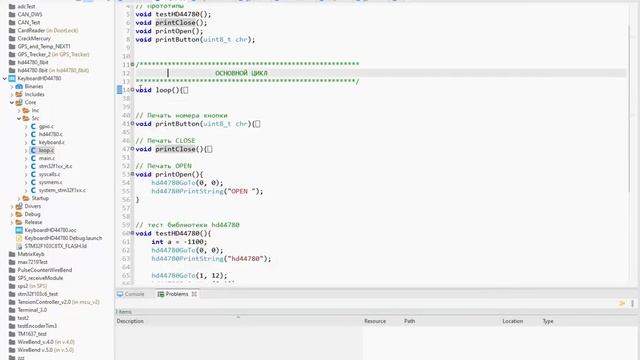Expand the Startup folder

pyautogui.click(x=19, y=198)
